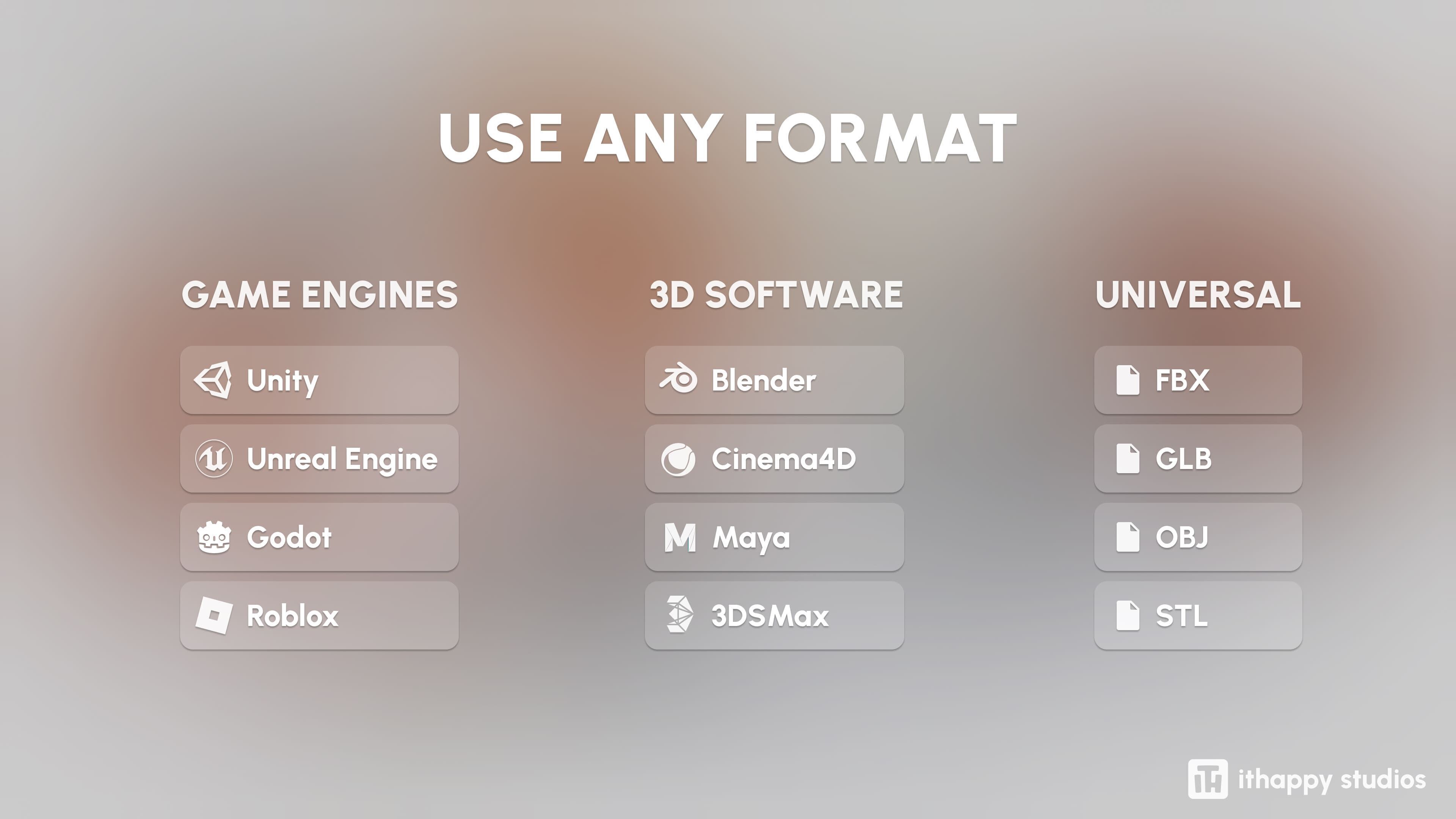Viewport: 1456px width, 819px height.
Task: Click the Universal heading
Action: pos(1198,295)
